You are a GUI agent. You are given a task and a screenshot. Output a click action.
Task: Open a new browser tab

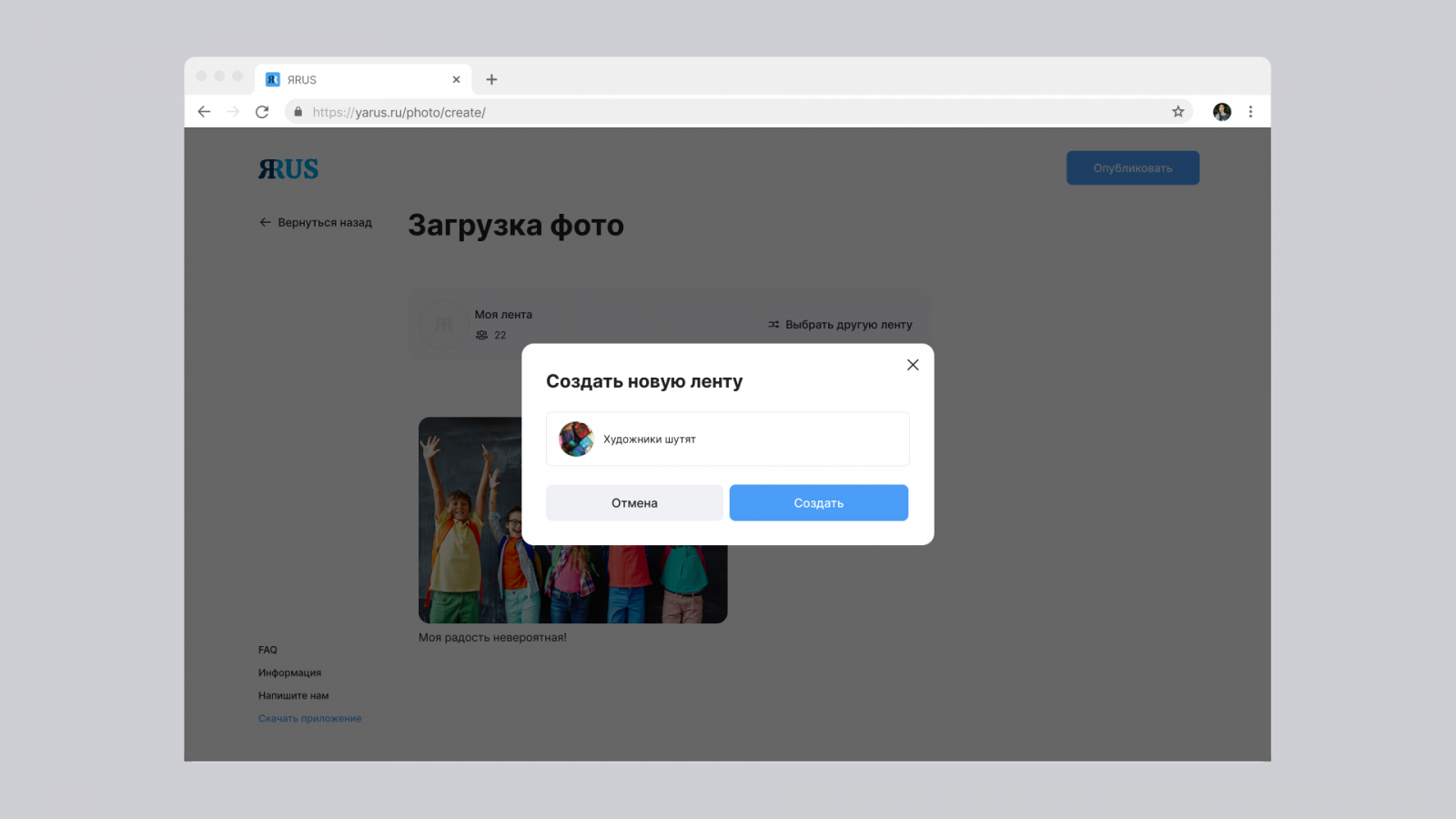pos(491,79)
